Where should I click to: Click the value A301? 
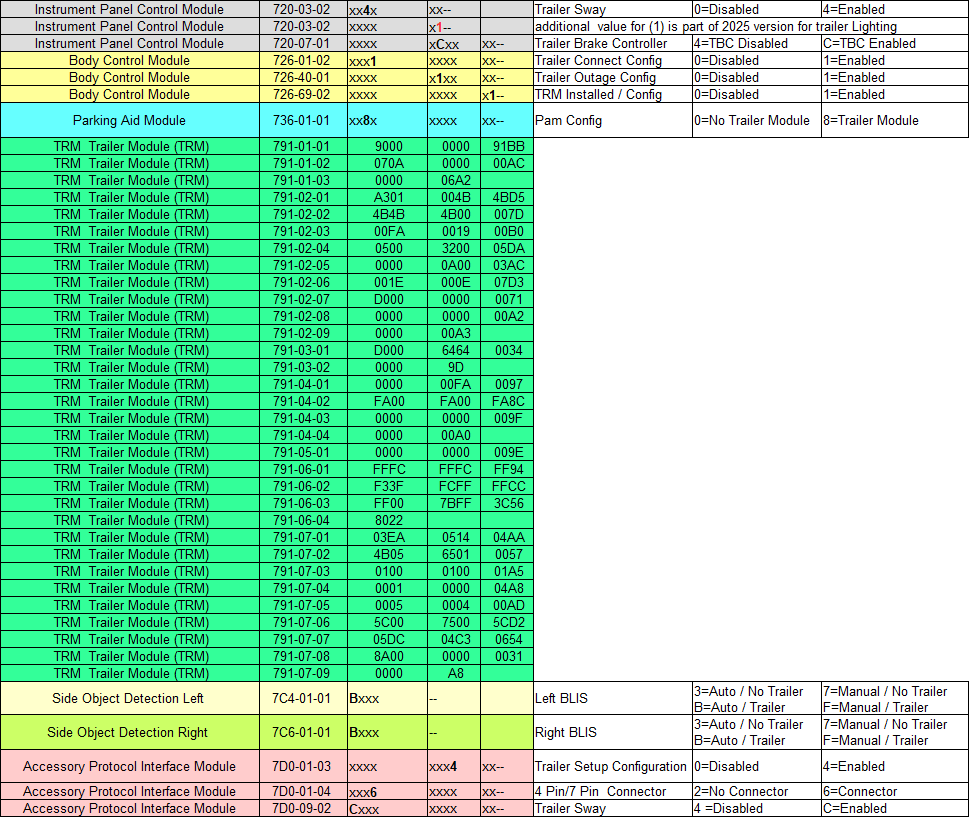(388, 197)
